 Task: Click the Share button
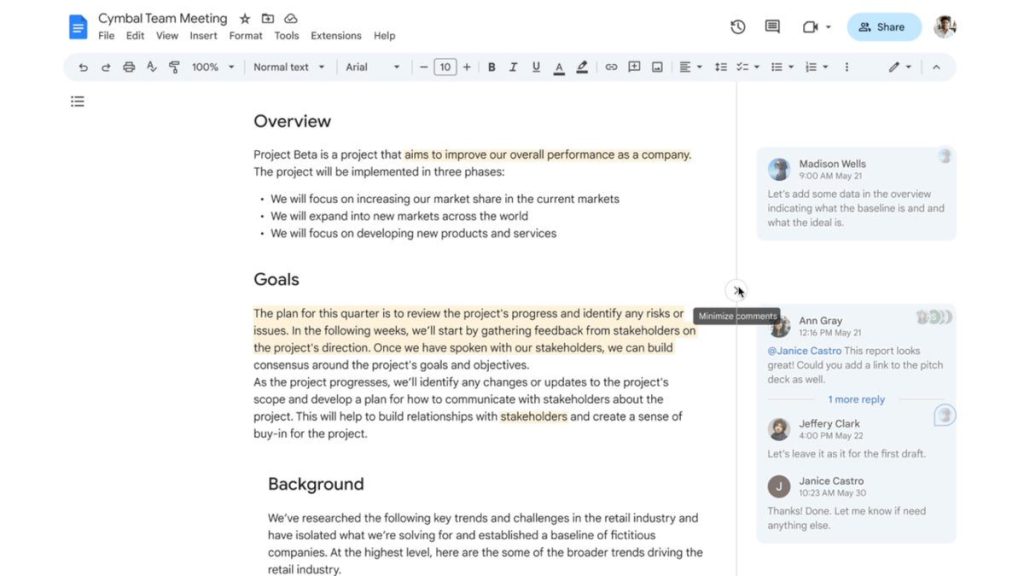coord(884,27)
